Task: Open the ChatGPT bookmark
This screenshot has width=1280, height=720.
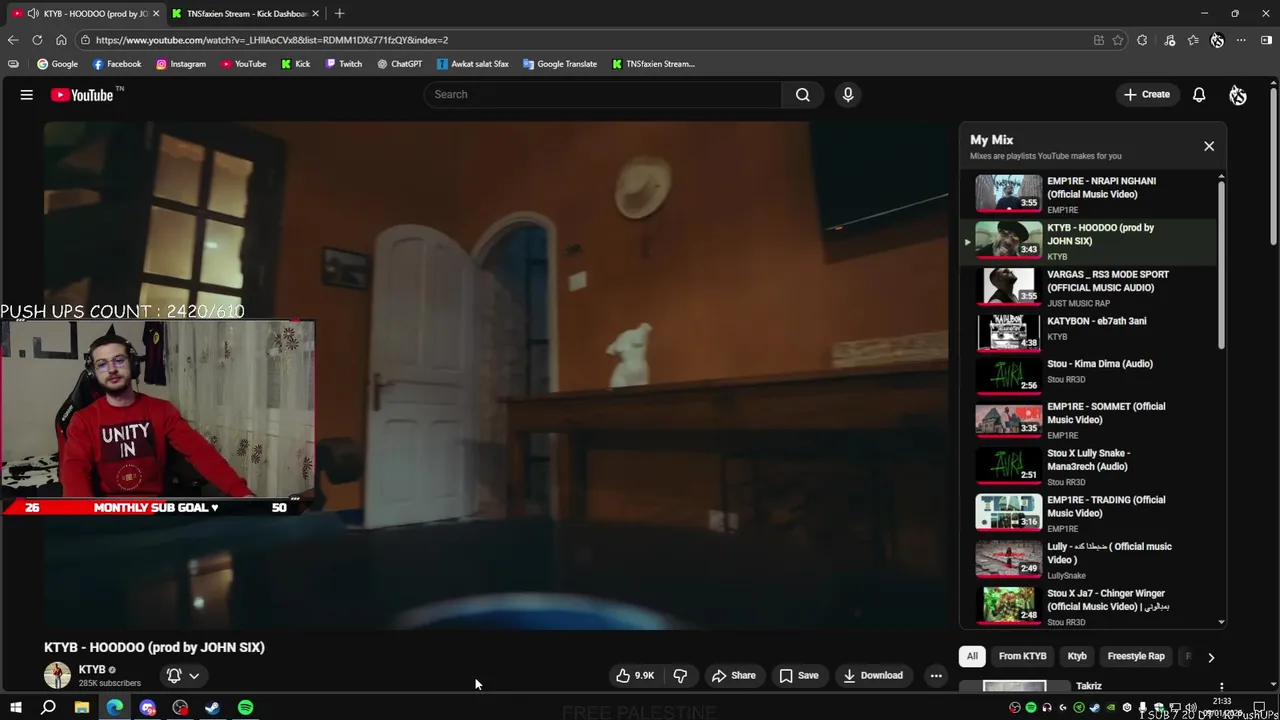Action: [x=400, y=64]
